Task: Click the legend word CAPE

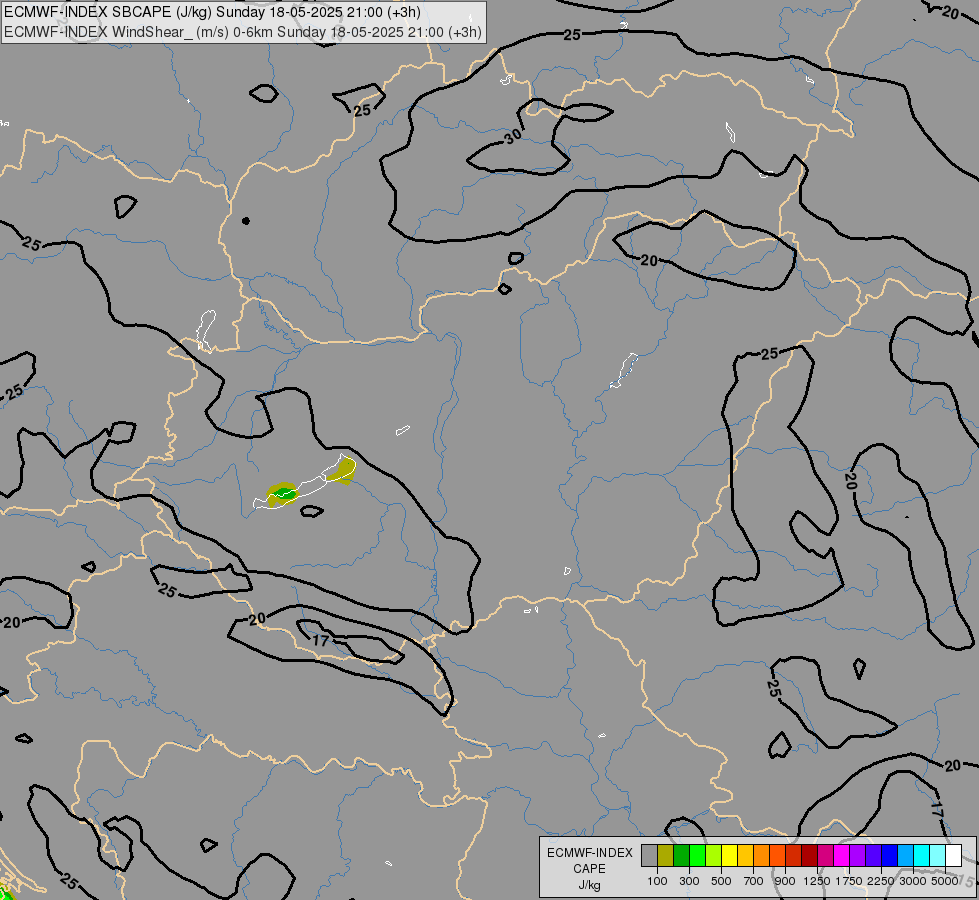Action: (589, 869)
